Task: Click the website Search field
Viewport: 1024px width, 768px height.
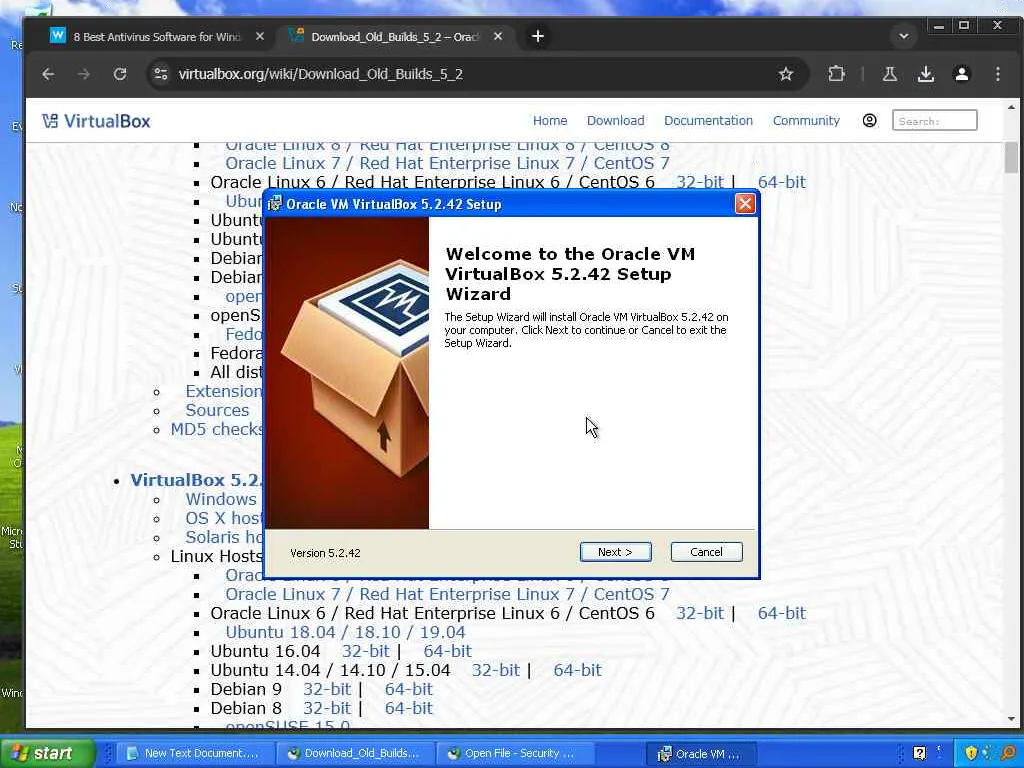Action: pos(935,121)
